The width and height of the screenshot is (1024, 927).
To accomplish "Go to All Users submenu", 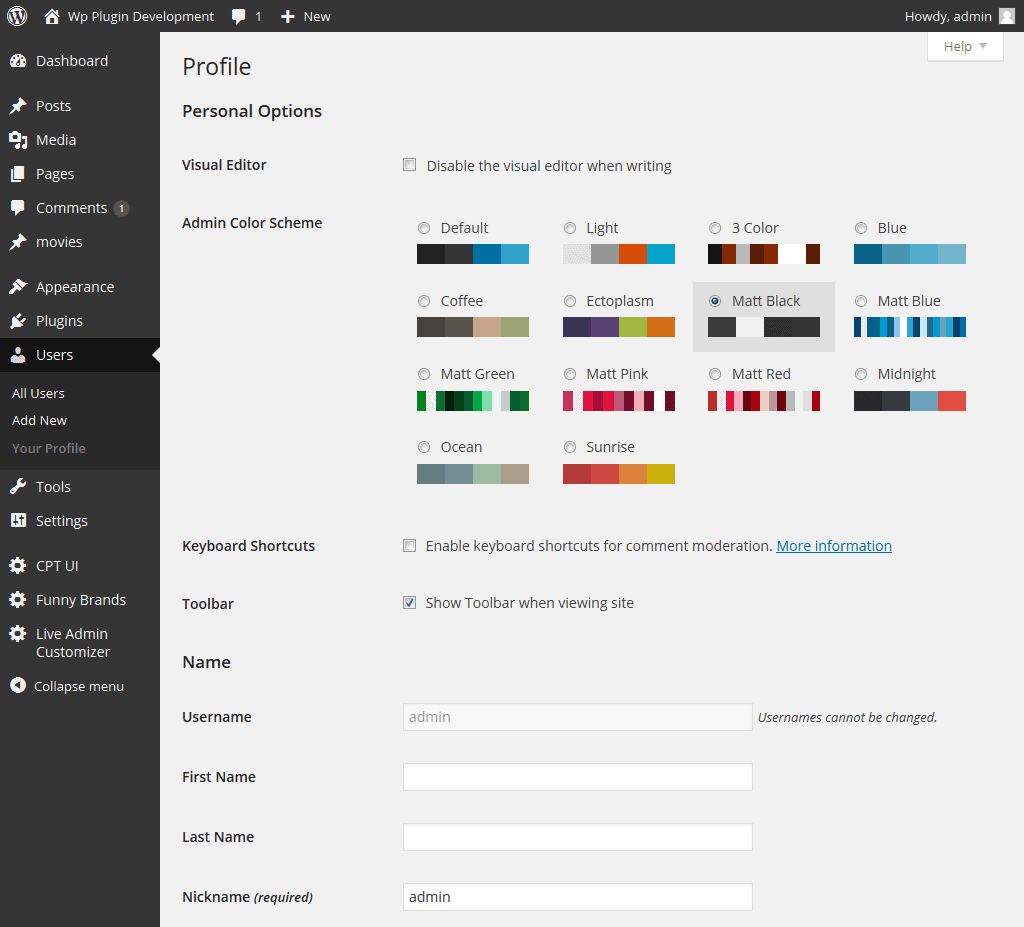I will (39, 393).
